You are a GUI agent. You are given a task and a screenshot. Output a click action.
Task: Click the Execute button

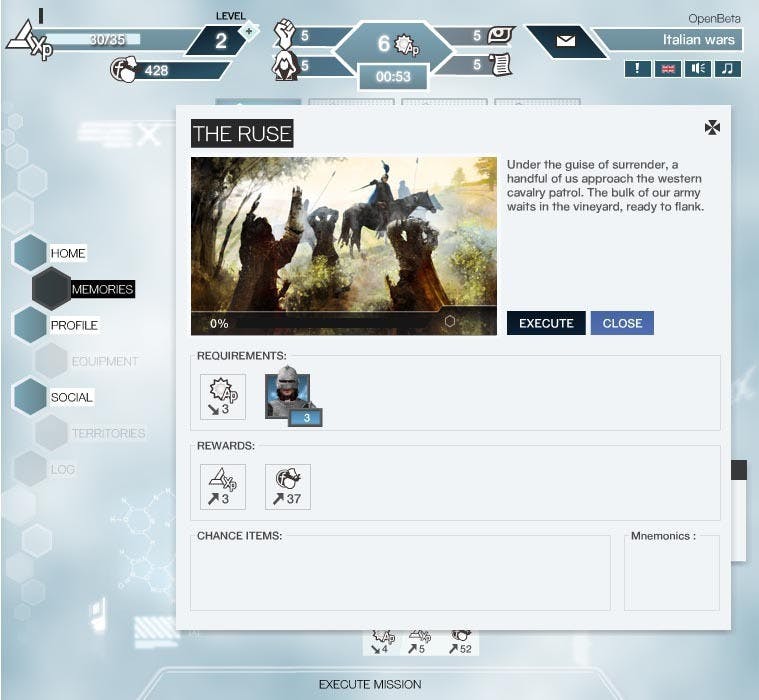(x=546, y=323)
